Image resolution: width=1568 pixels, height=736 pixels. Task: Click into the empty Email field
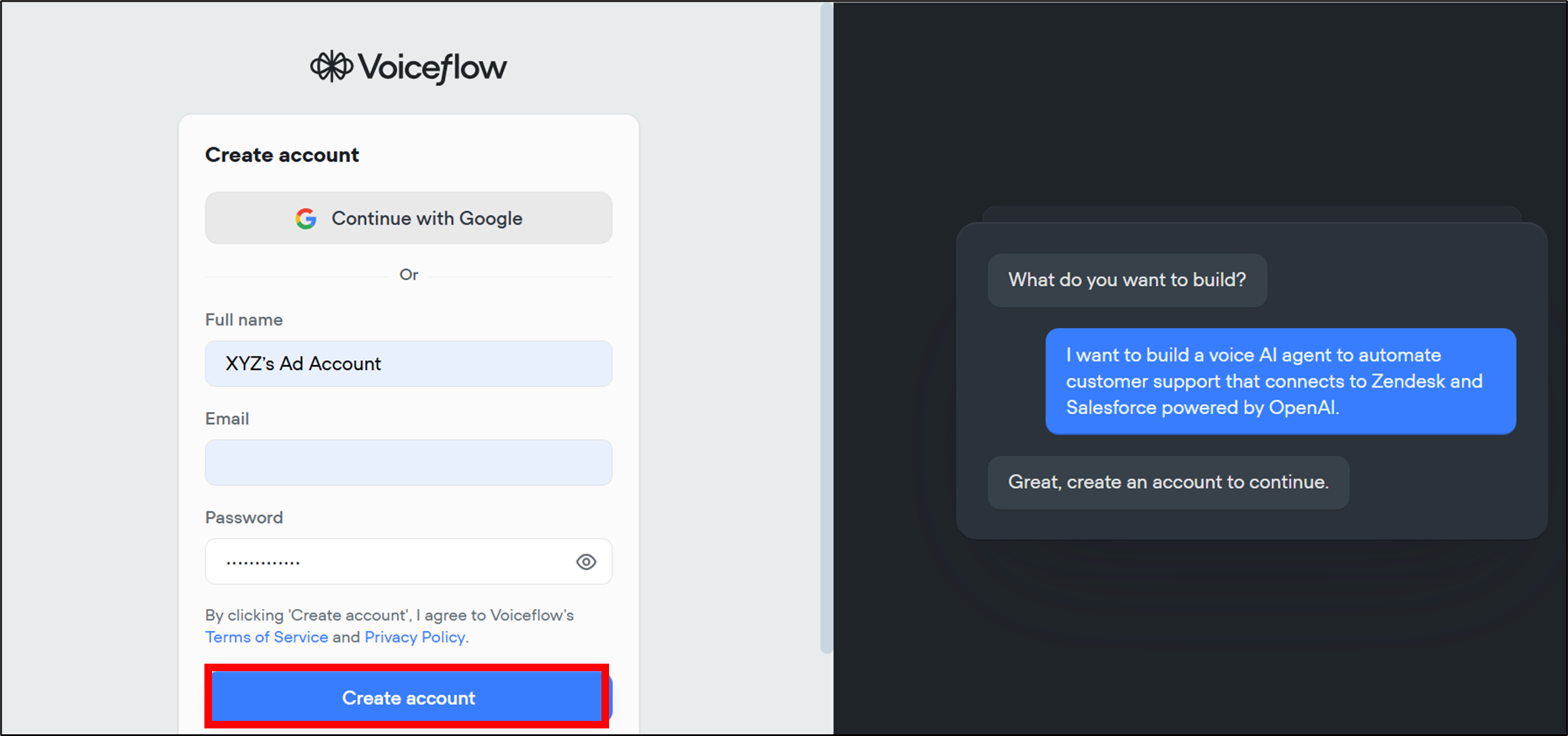pos(408,463)
